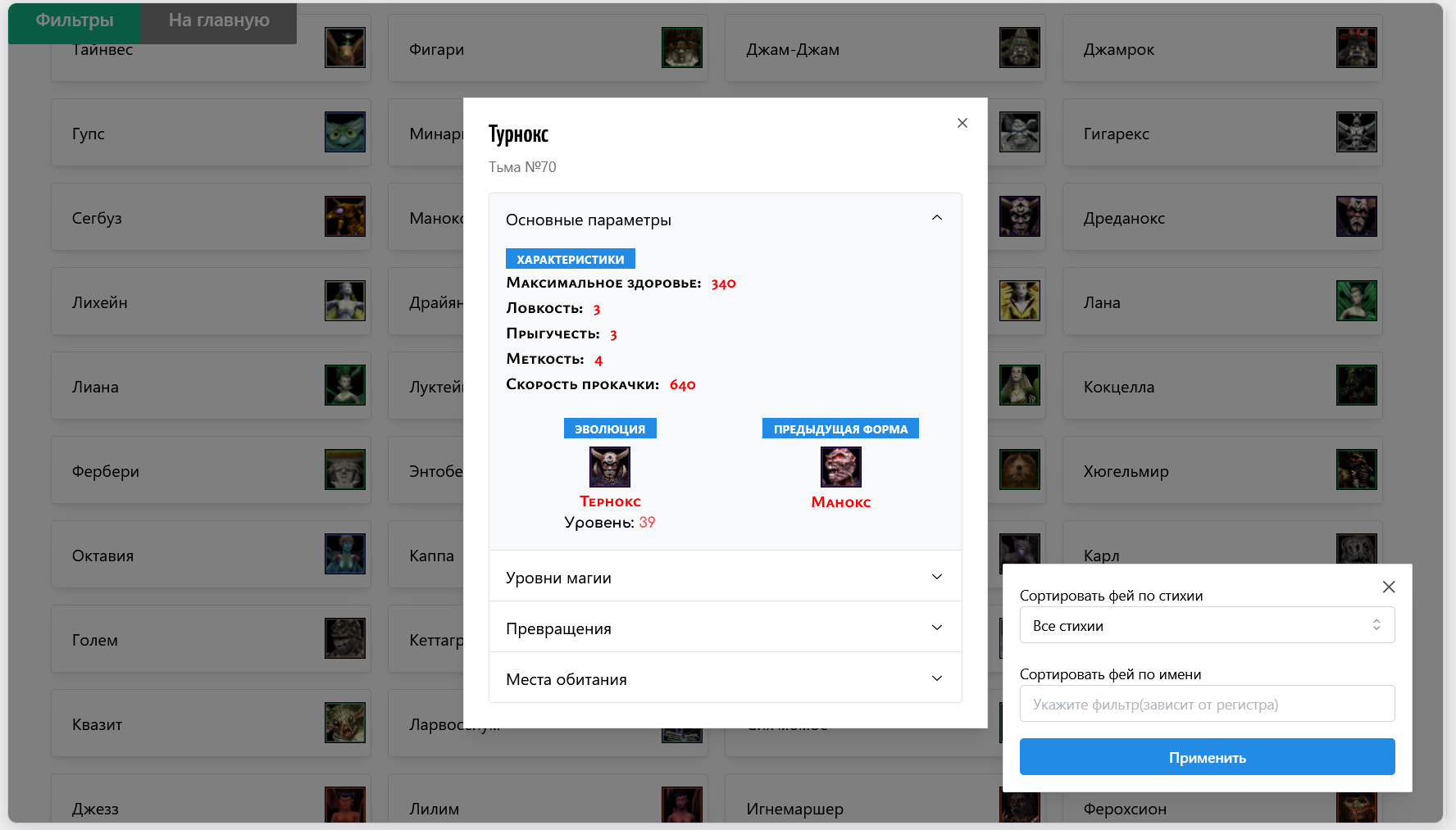Click the Тайнвес fairy portrait icon

tap(345, 48)
